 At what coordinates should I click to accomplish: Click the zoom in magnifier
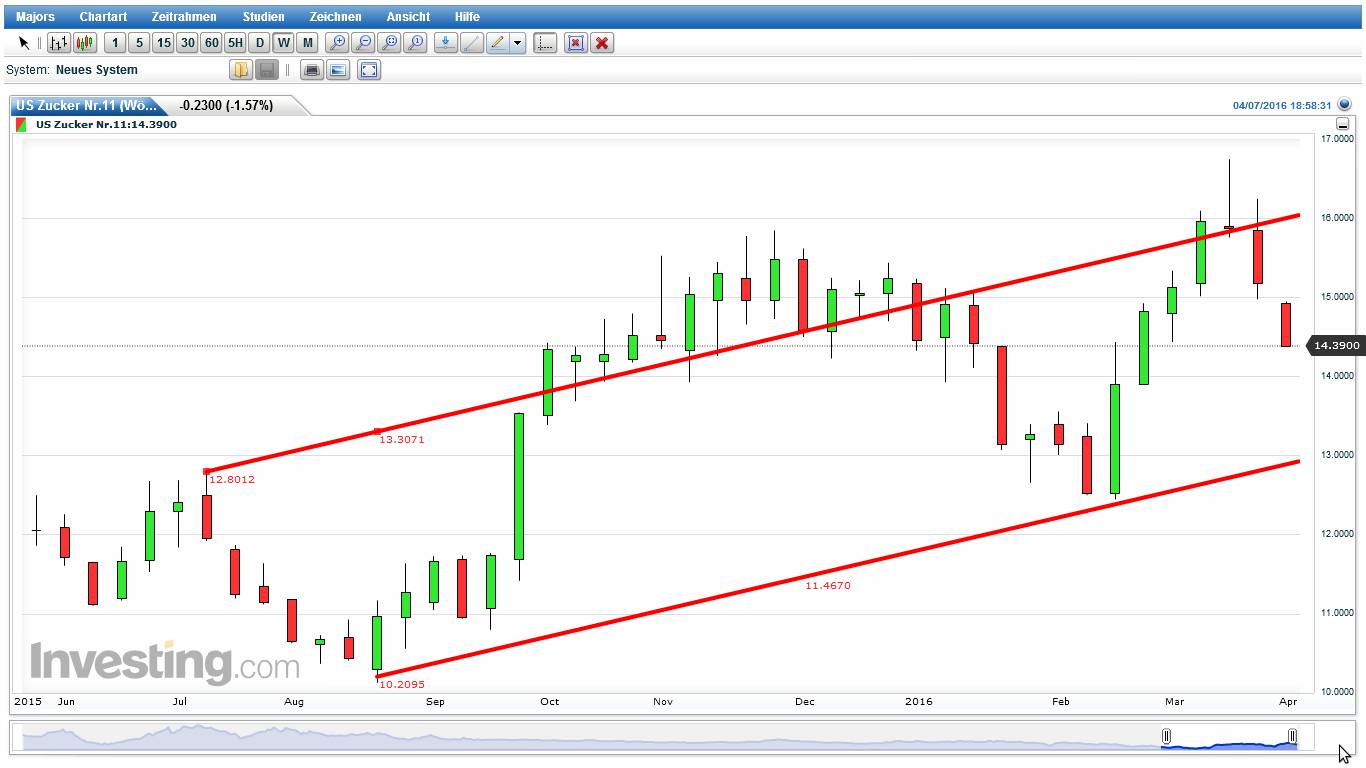[x=338, y=43]
